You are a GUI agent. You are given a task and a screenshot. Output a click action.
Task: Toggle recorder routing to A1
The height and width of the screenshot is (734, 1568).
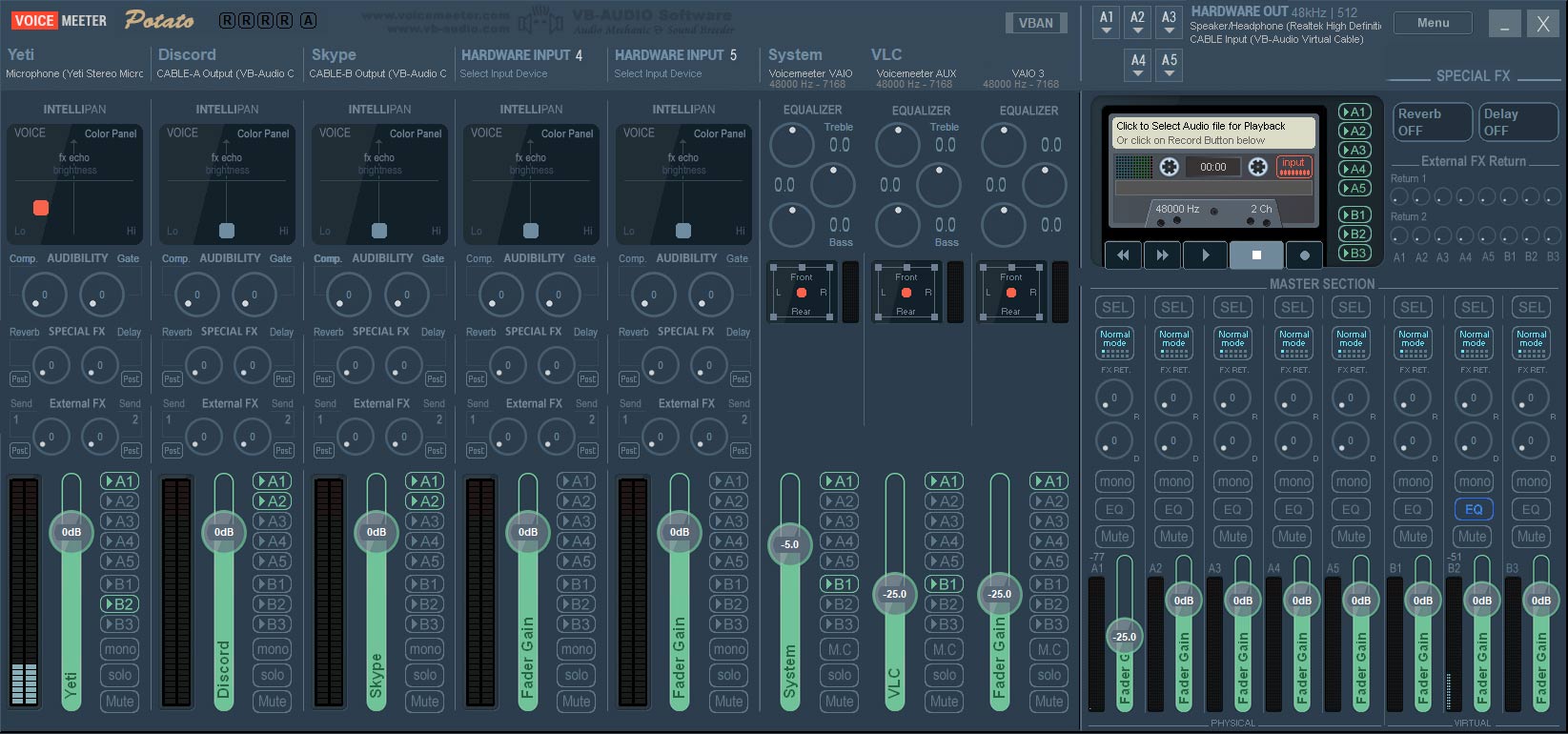(1354, 112)
